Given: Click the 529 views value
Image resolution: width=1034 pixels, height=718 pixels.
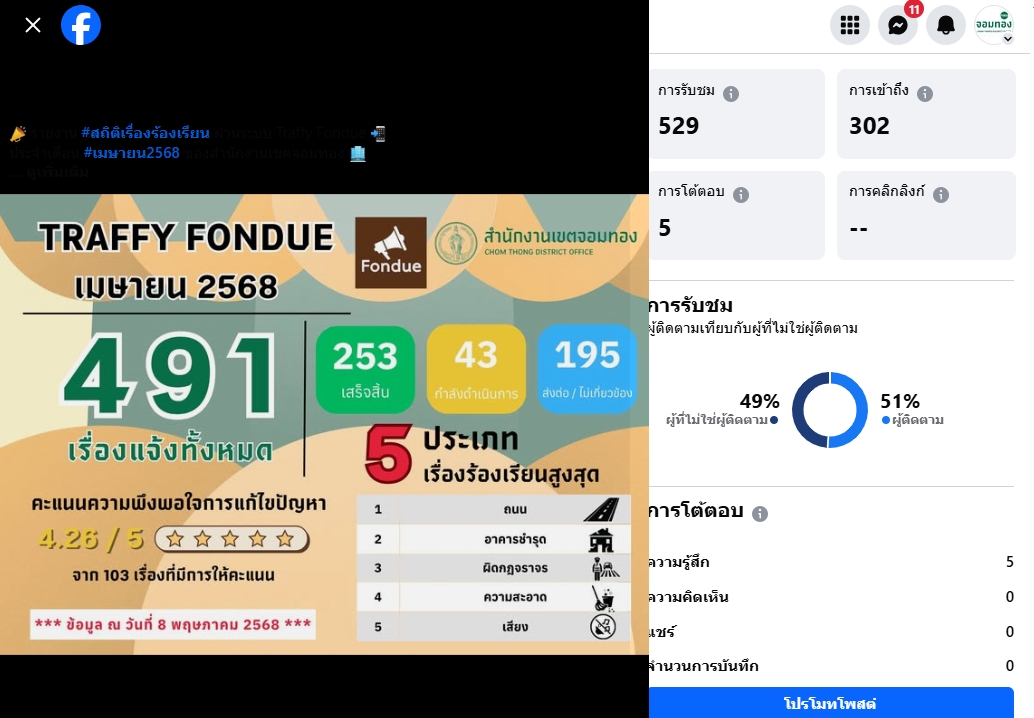Looking at the screenshot, I should point(679,125).
